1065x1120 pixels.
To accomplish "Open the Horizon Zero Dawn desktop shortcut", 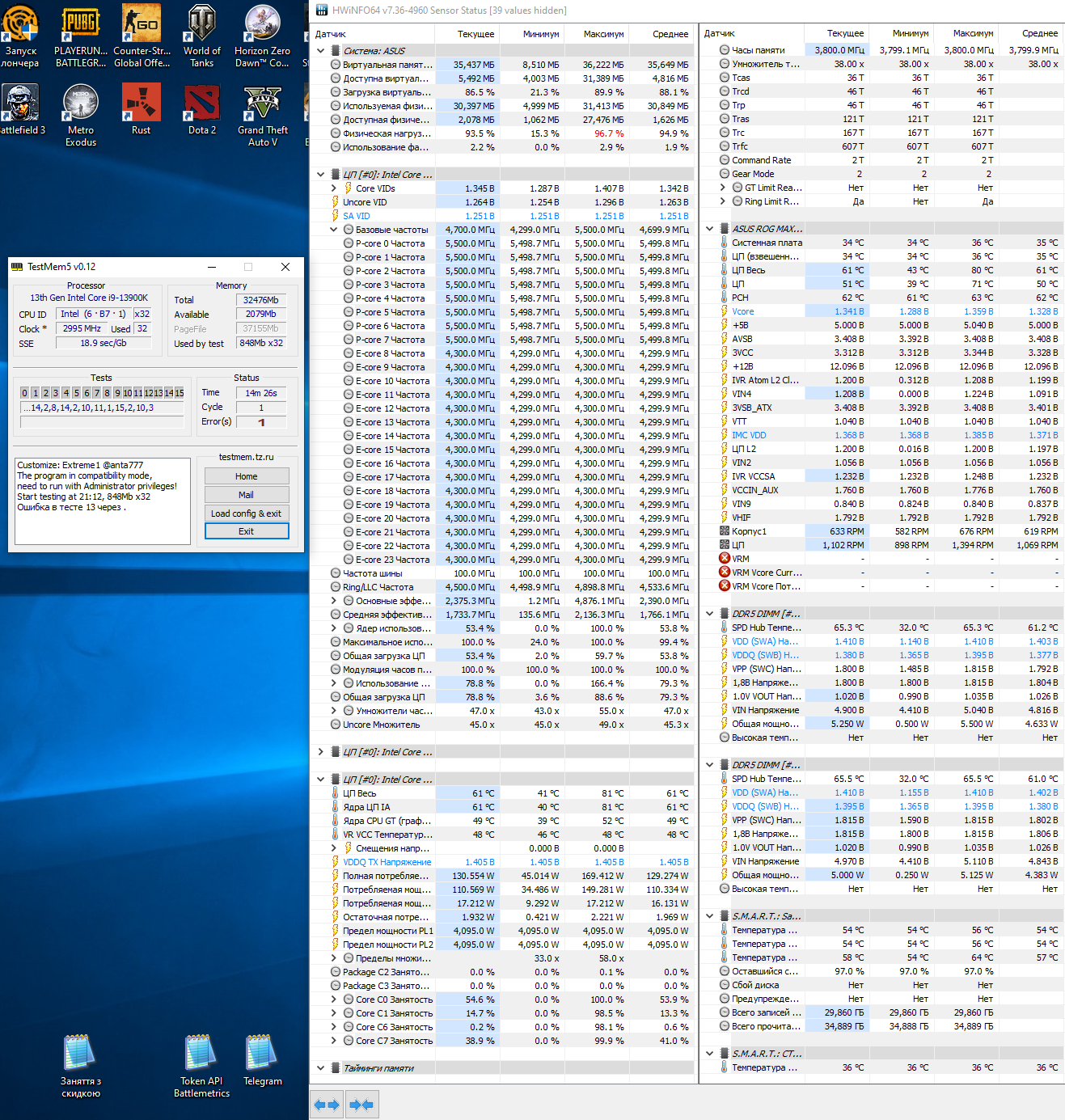I will click(262, 36).
